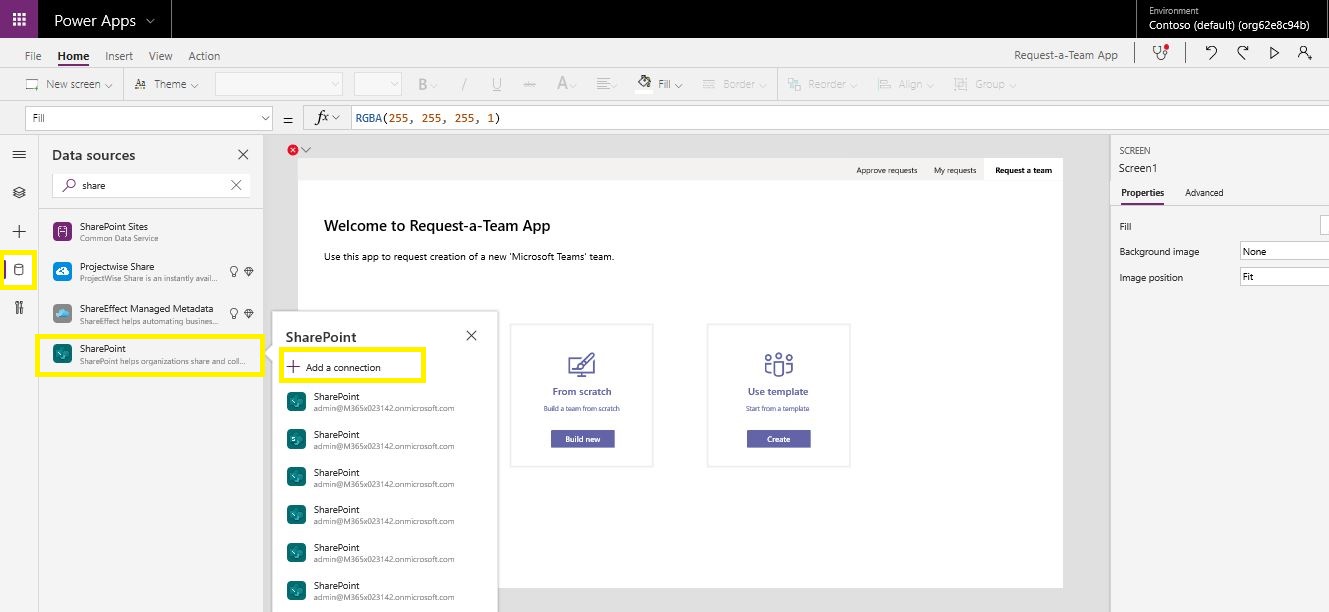Click the bold formatting icon
The width and height of the screenshot is (1329, 612).
click(423, 84)
